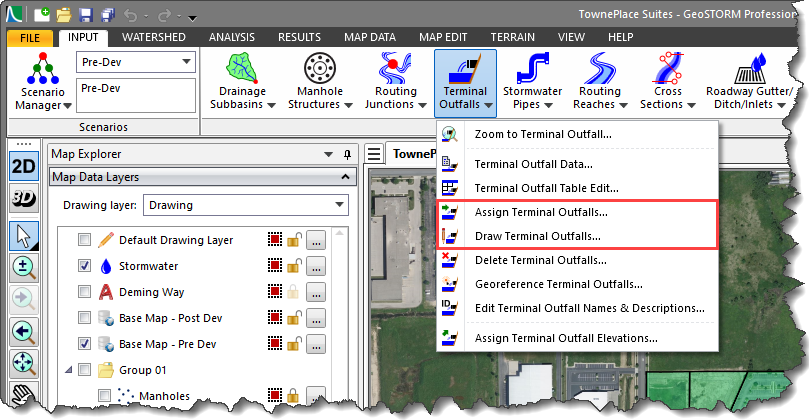
Task: Choose Terminal Outfall Data menu item
Action: [x=577, y=164]
